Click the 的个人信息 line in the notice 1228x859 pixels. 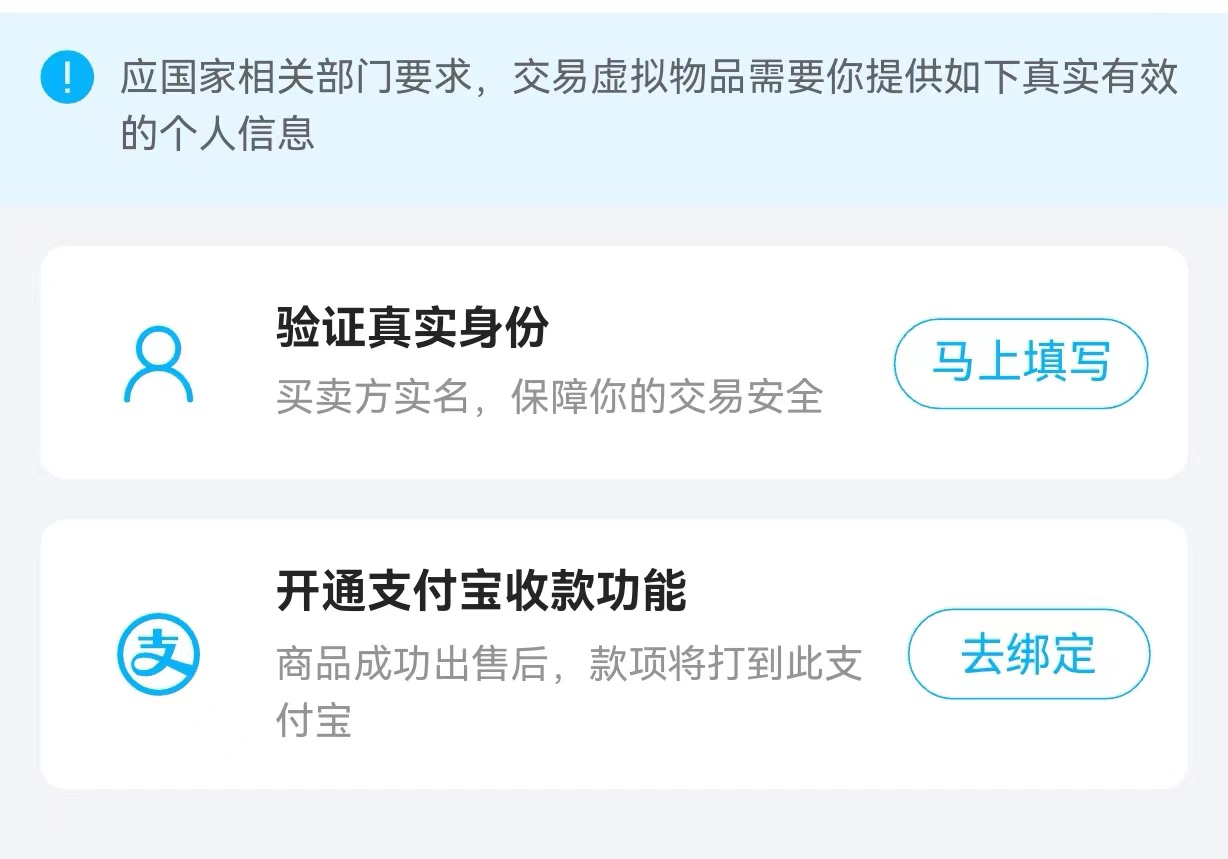[x=218, y=133]
